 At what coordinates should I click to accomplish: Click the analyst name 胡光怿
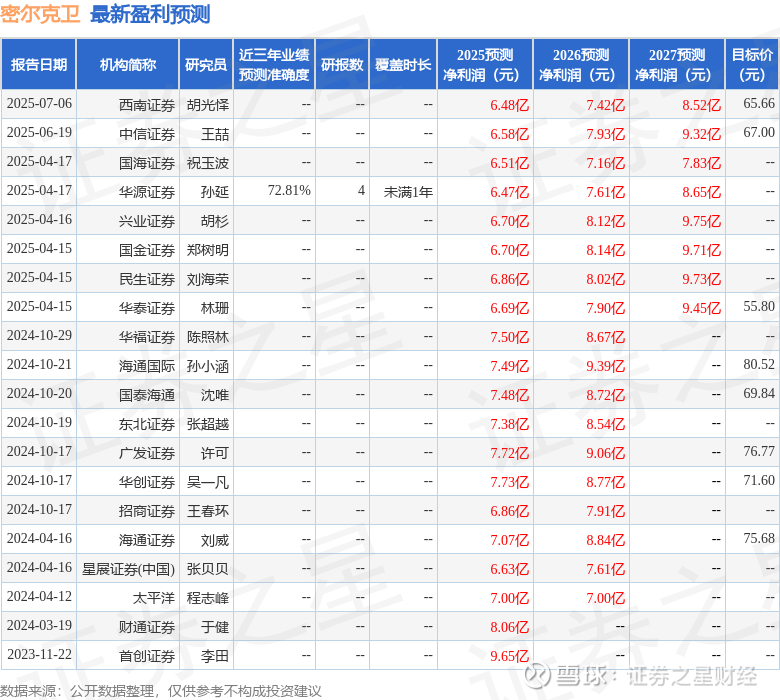point(208,105)
